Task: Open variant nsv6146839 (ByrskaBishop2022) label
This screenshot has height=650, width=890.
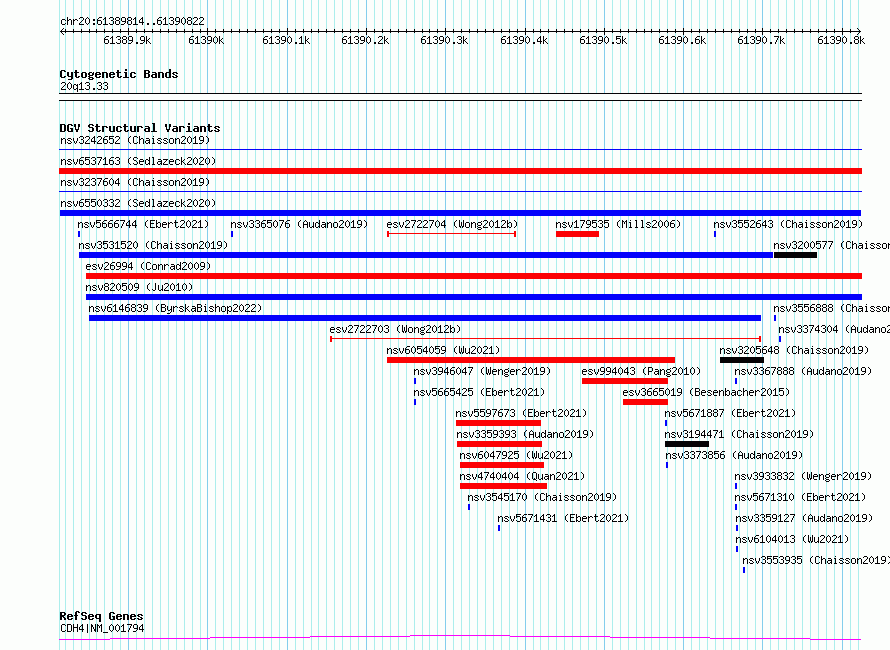Action: [175, 308]
